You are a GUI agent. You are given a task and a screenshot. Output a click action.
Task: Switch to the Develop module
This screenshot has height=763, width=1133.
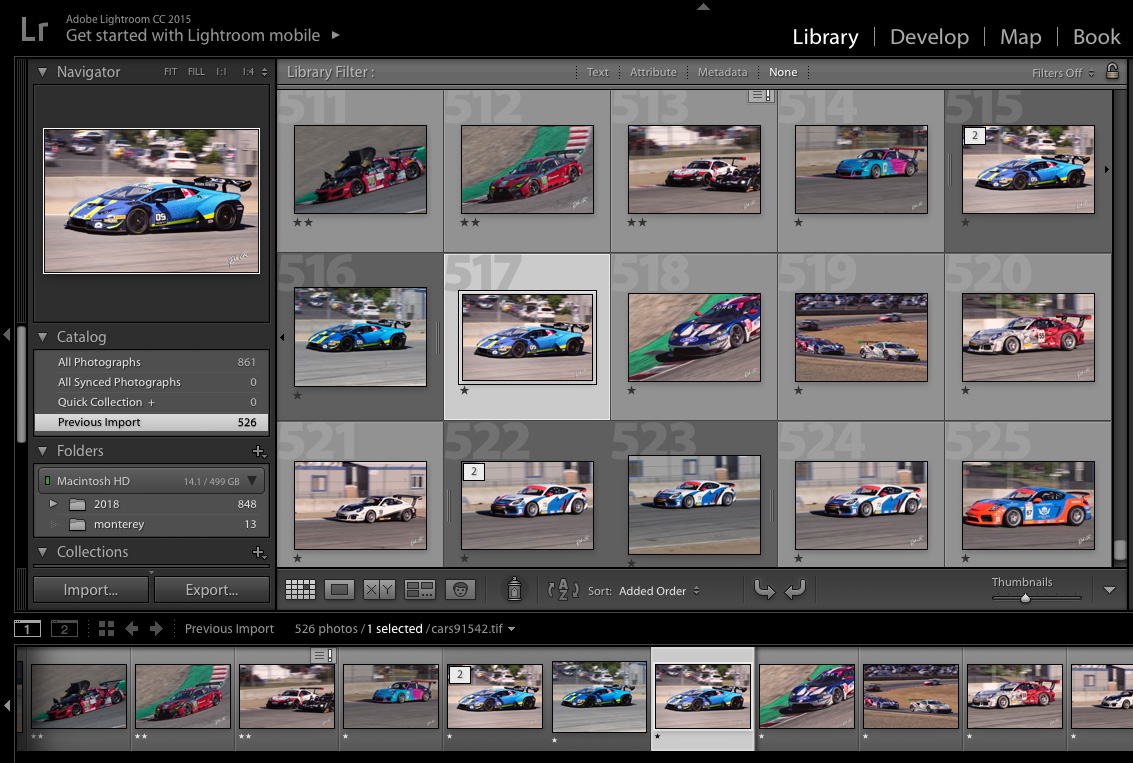(x=929, y=37)
